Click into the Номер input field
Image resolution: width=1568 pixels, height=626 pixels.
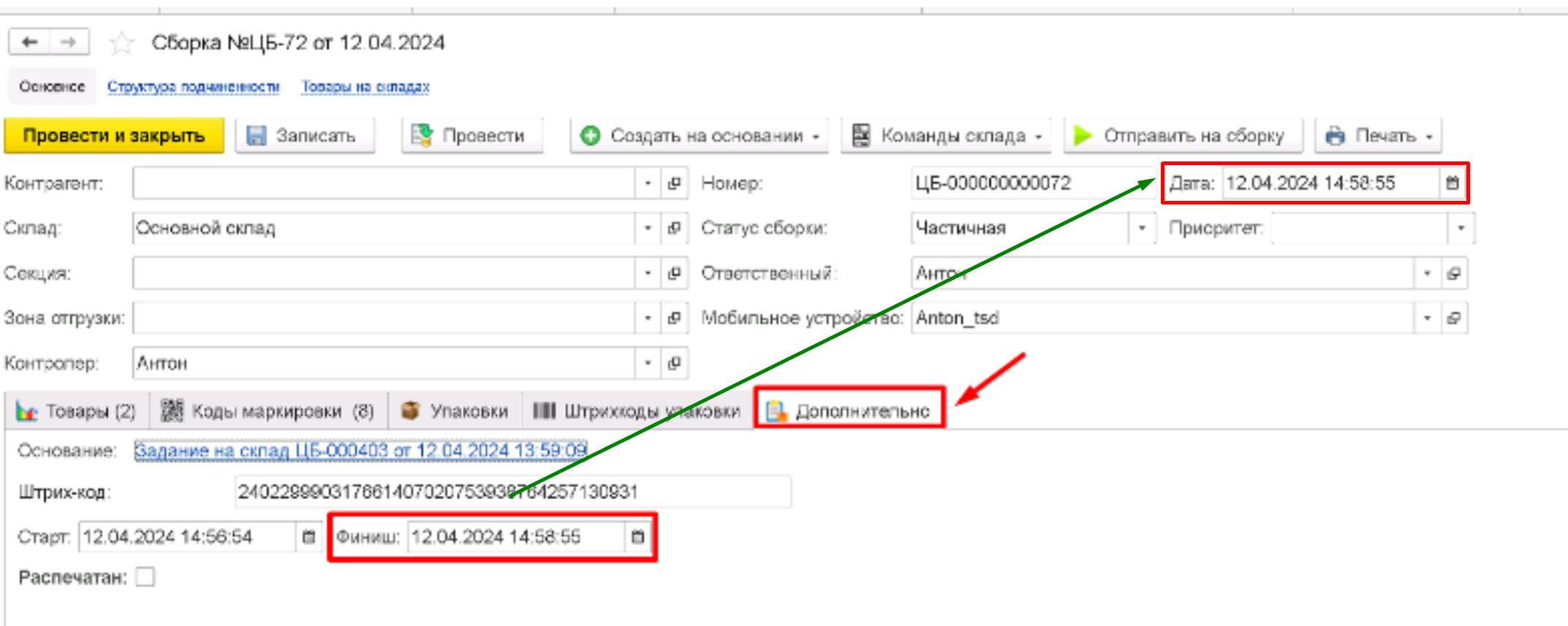(x=1032, y=183)
